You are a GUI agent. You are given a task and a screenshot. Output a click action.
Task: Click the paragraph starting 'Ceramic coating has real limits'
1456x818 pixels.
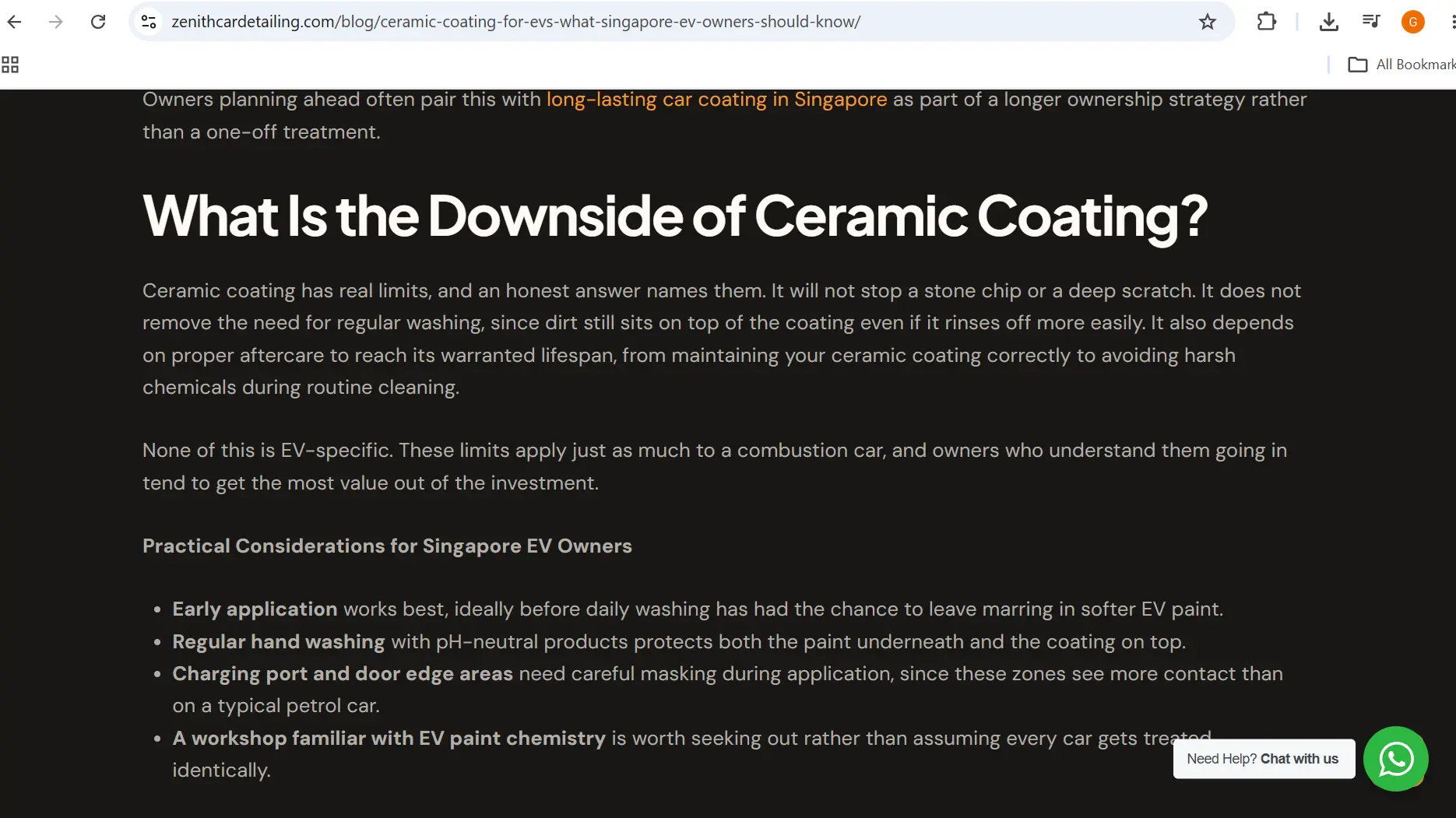tap(722, 339)
